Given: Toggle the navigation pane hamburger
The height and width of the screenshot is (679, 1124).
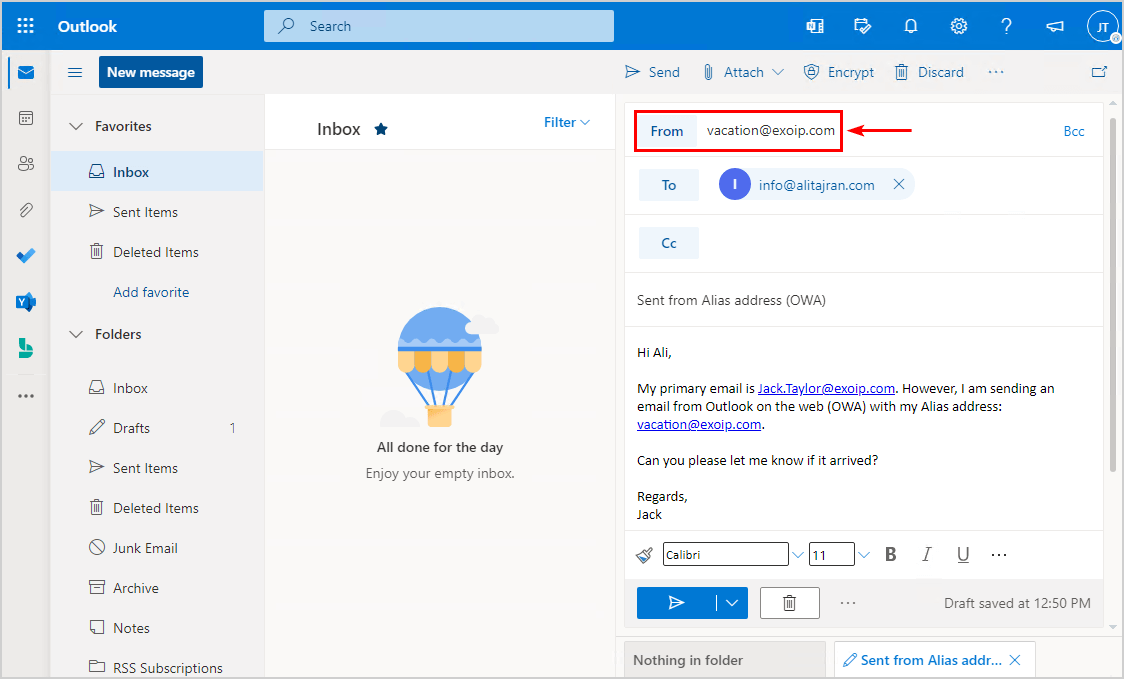Looking at the screenshot, I should (75, 72).
